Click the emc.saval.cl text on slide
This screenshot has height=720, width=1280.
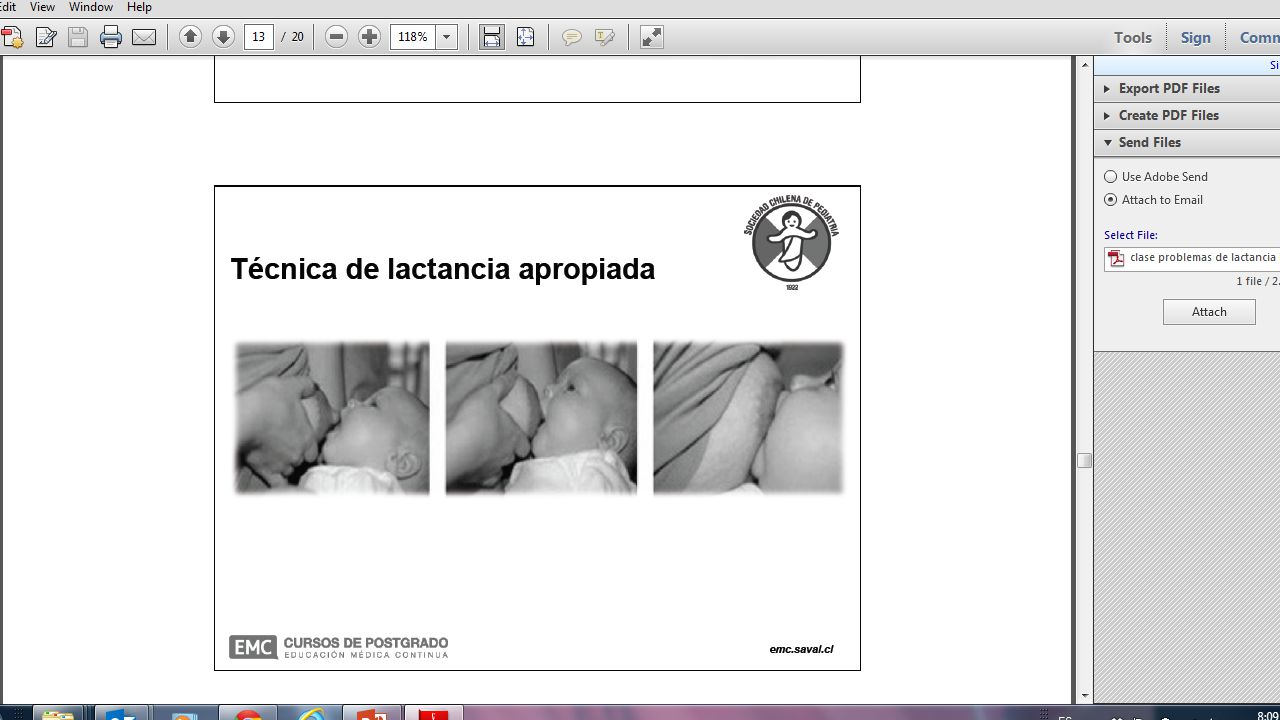[801, 649]
